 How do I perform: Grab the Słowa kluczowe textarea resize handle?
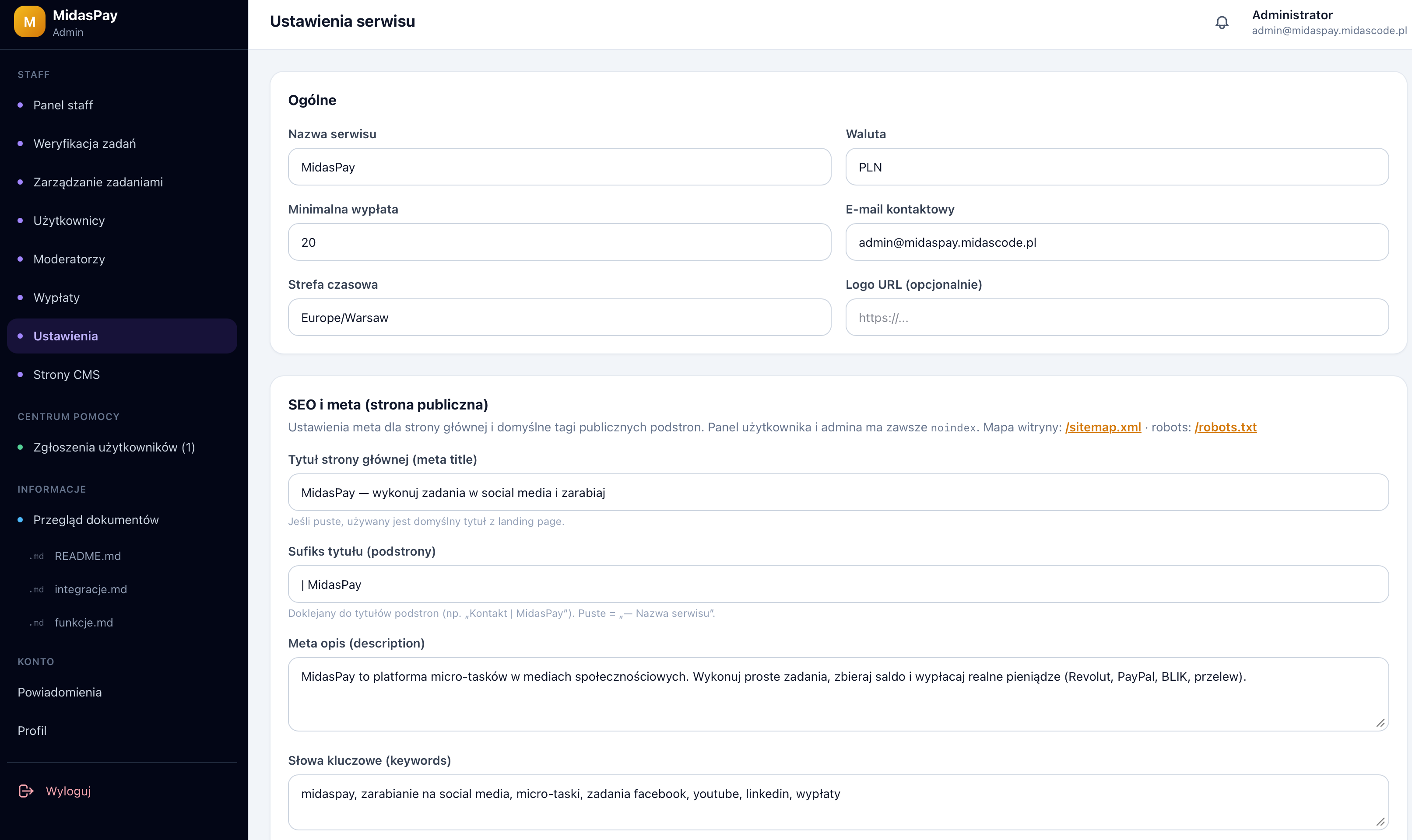click(1380, 822)
